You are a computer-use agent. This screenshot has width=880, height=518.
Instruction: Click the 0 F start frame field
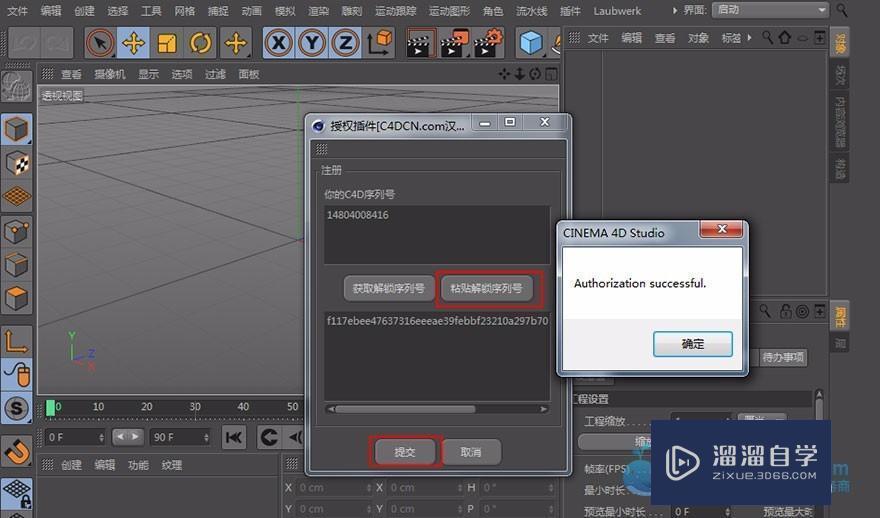75,437
